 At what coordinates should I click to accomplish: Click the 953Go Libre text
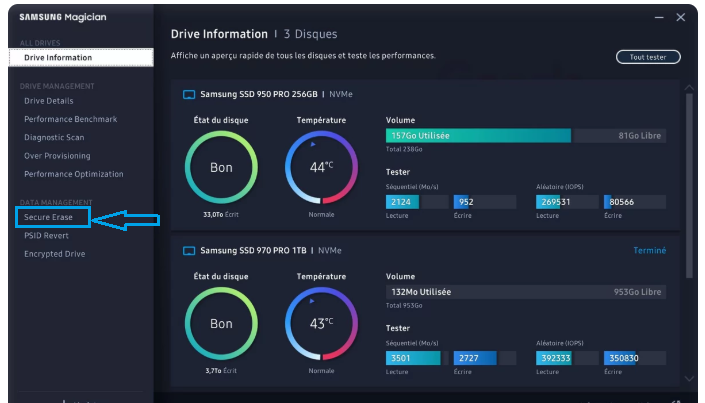click(637, 292)
